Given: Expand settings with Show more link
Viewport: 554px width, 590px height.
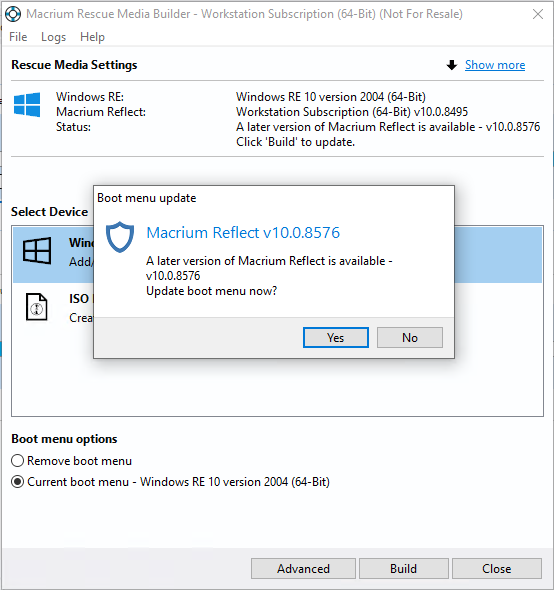Looking at the screenshot, I should point(495,65).
